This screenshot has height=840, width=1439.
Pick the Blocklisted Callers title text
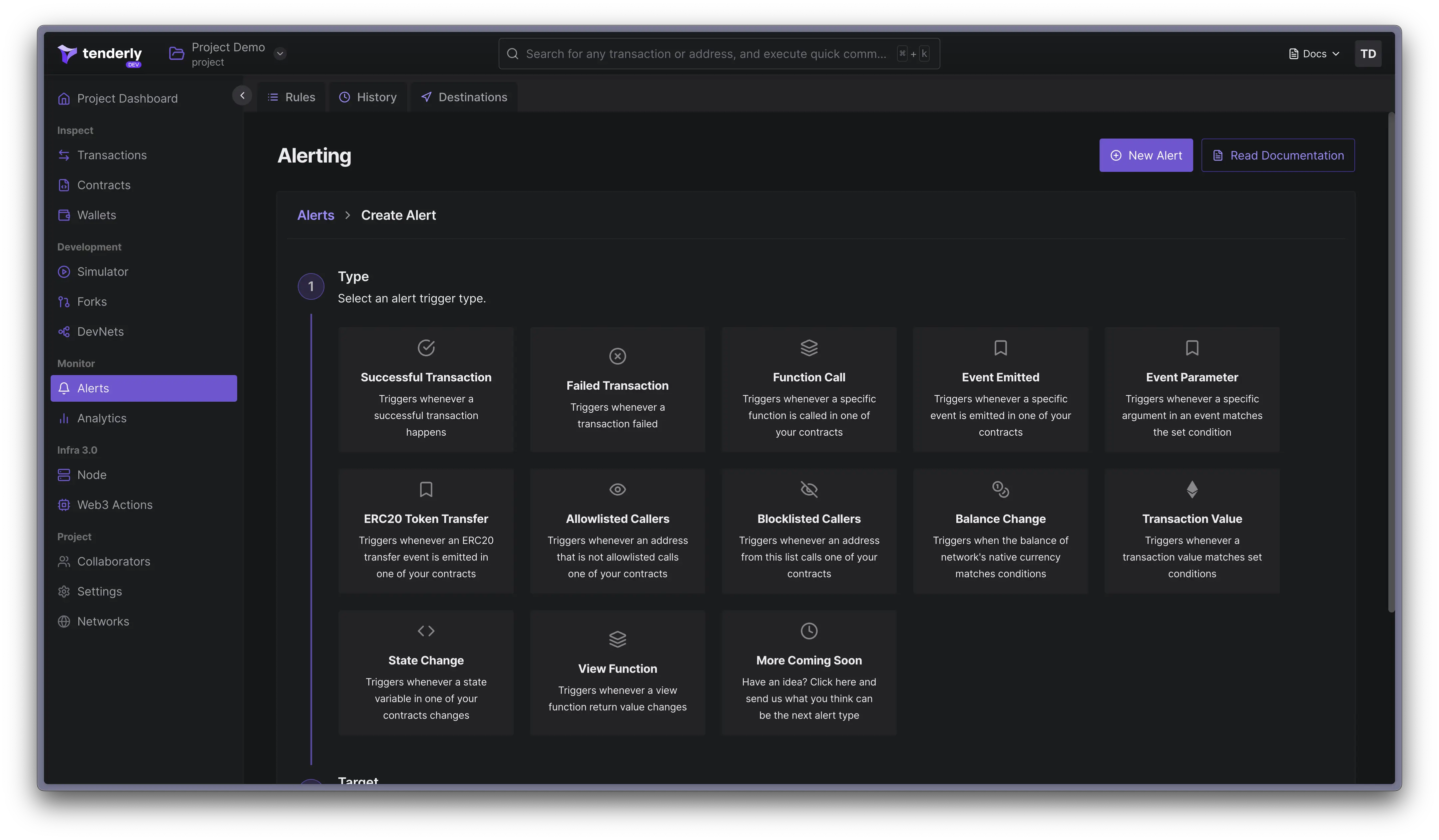click(x=808, y=519)
